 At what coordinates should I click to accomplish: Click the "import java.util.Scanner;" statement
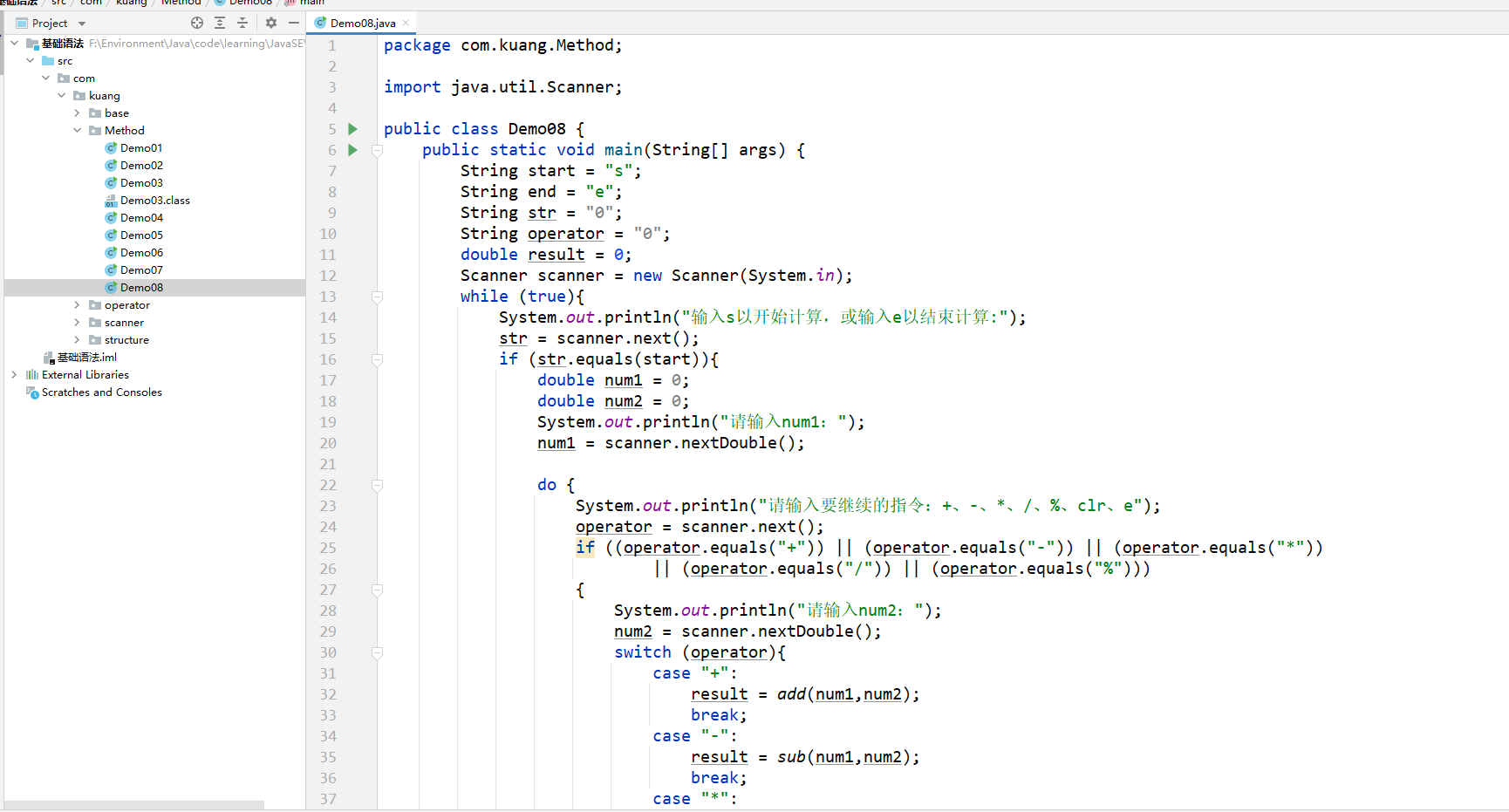coord(503,87)
